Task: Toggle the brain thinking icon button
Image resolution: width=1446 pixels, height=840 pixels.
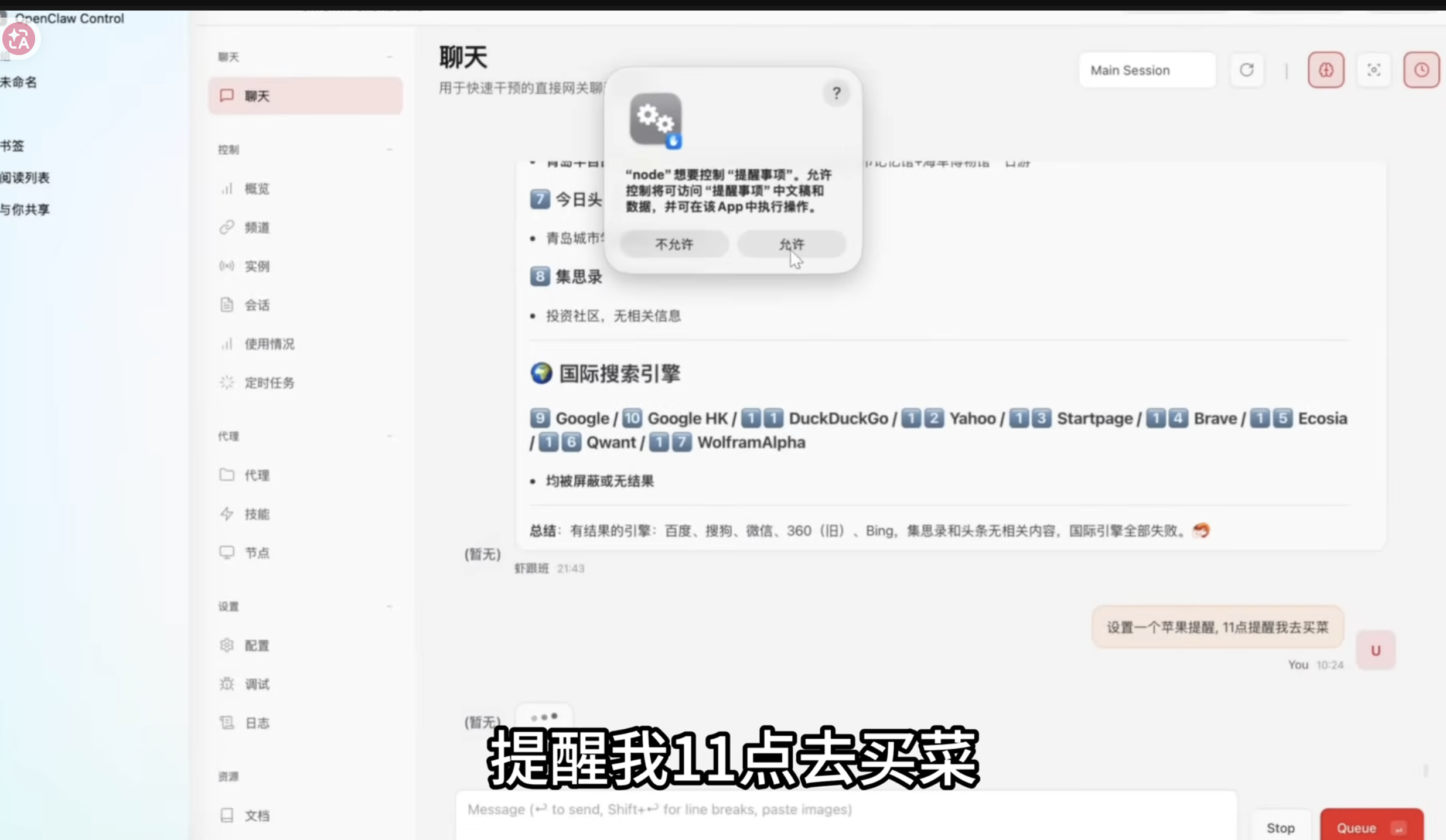Action: 1326,70
